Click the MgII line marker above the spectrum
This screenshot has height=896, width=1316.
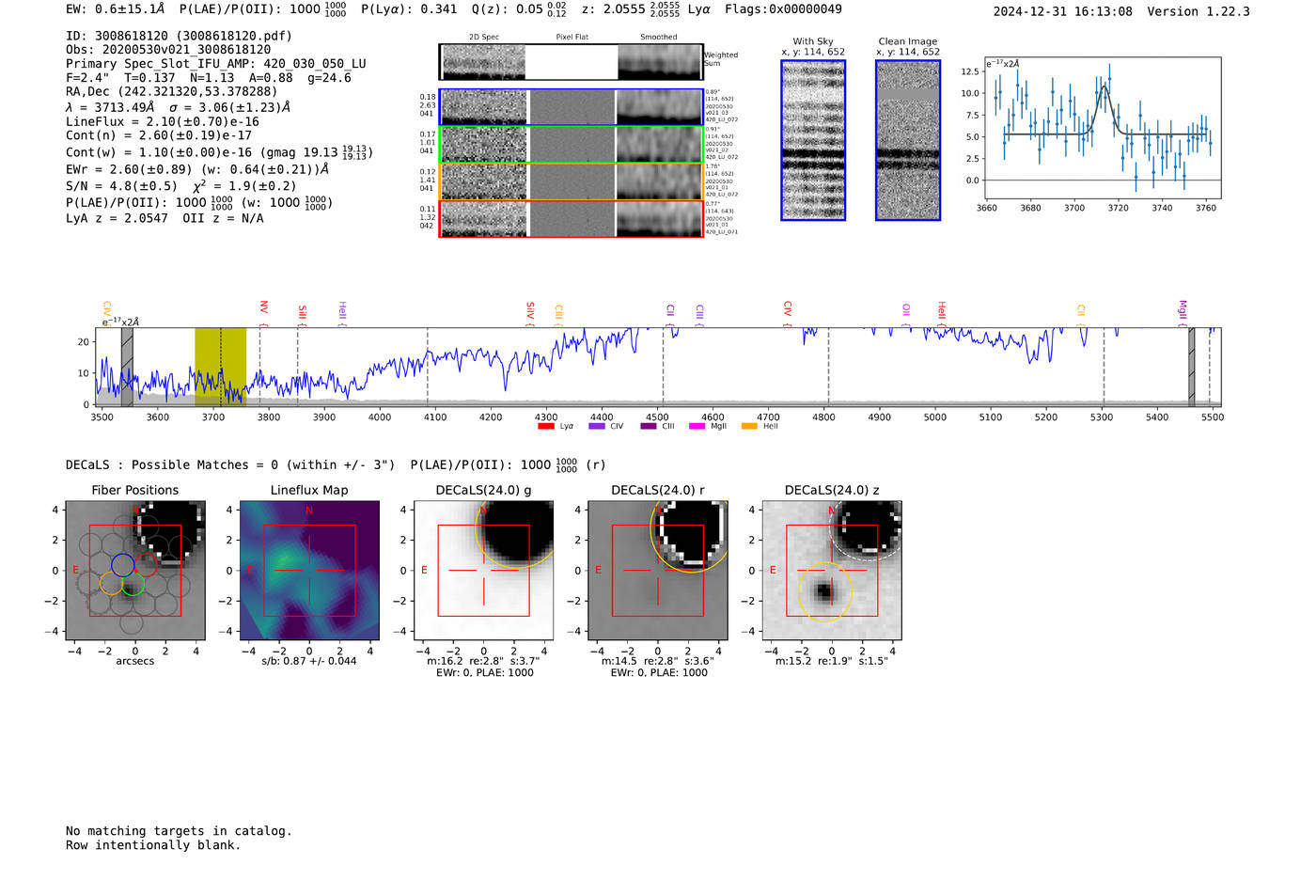(1183, 310)
